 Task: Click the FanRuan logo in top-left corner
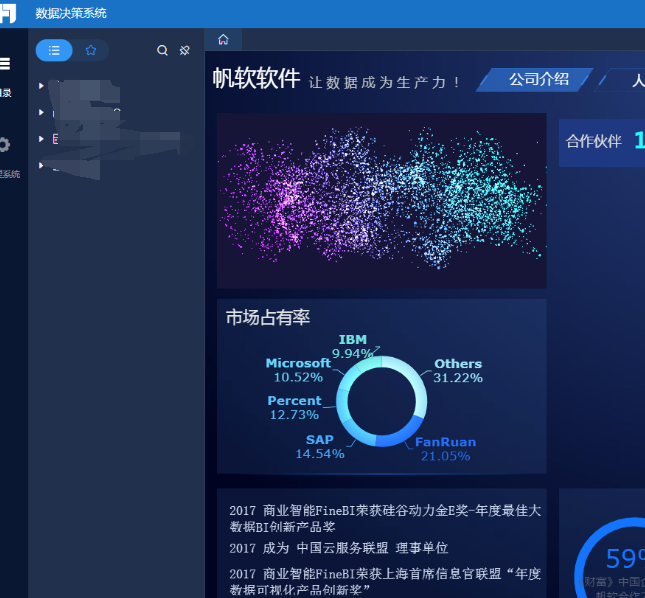[8, 12]
